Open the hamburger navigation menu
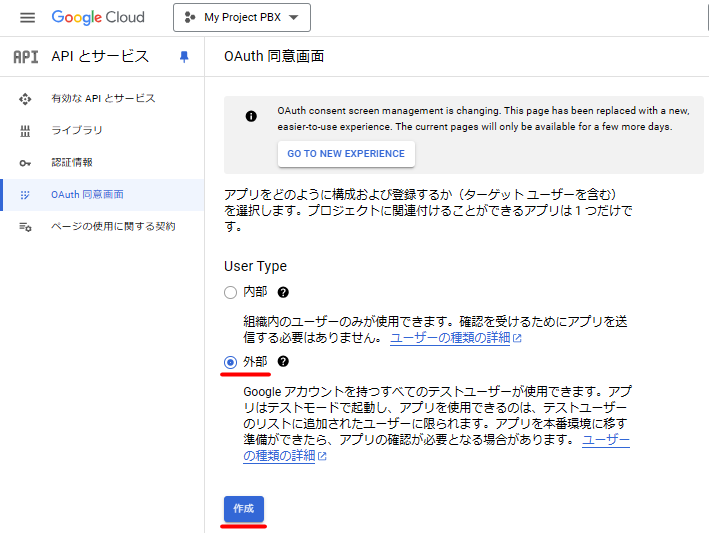 pyautogui.click(x=27, y=18)
